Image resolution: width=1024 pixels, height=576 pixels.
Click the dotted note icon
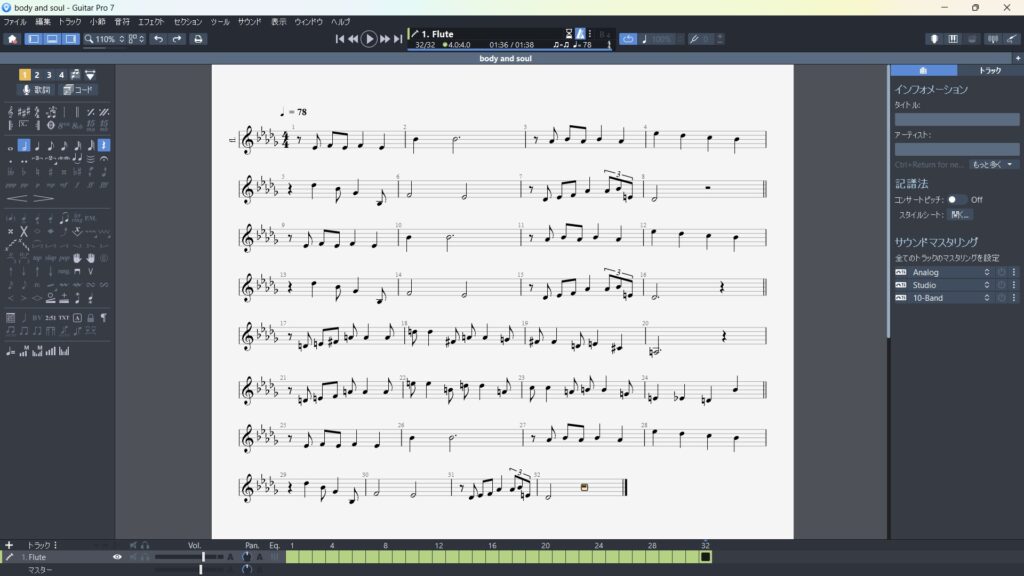[x=10, y=160]
